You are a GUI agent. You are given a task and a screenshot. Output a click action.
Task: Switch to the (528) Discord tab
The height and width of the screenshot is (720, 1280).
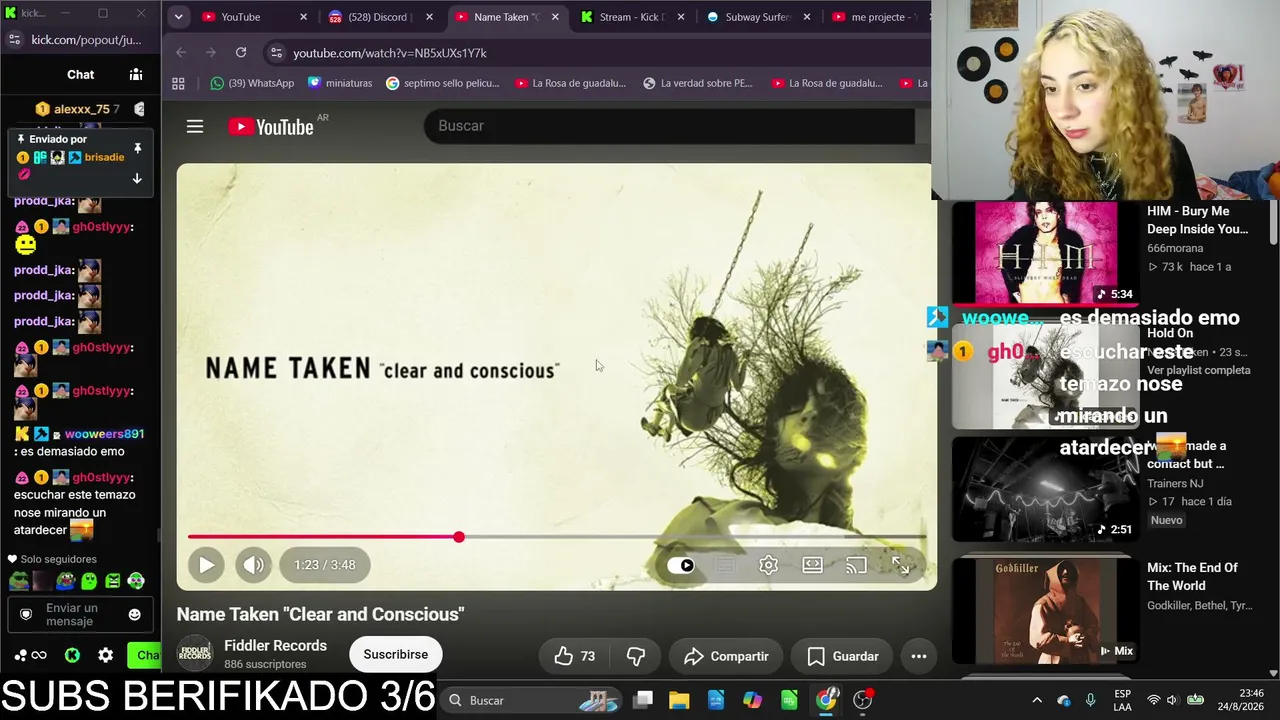(x=380, y=17)
